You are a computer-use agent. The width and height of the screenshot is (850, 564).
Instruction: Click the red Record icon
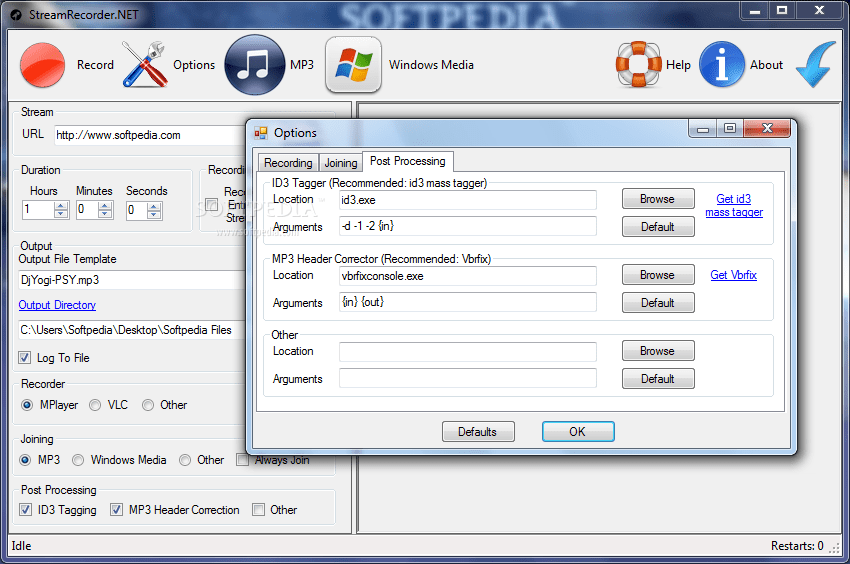tap(42, 65)
